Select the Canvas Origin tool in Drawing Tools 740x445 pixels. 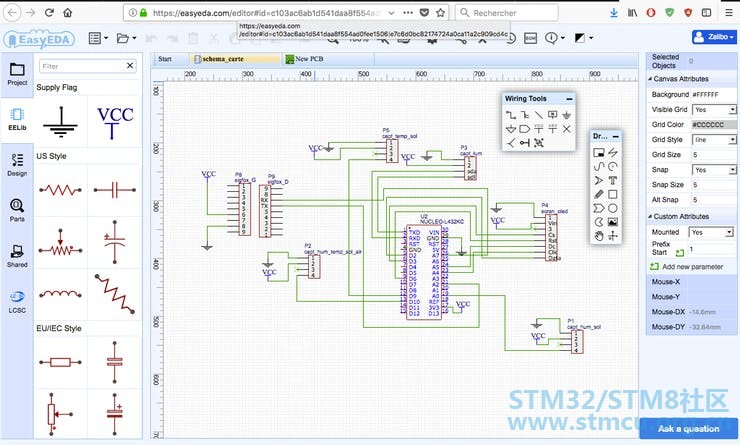tap(613, 236)
